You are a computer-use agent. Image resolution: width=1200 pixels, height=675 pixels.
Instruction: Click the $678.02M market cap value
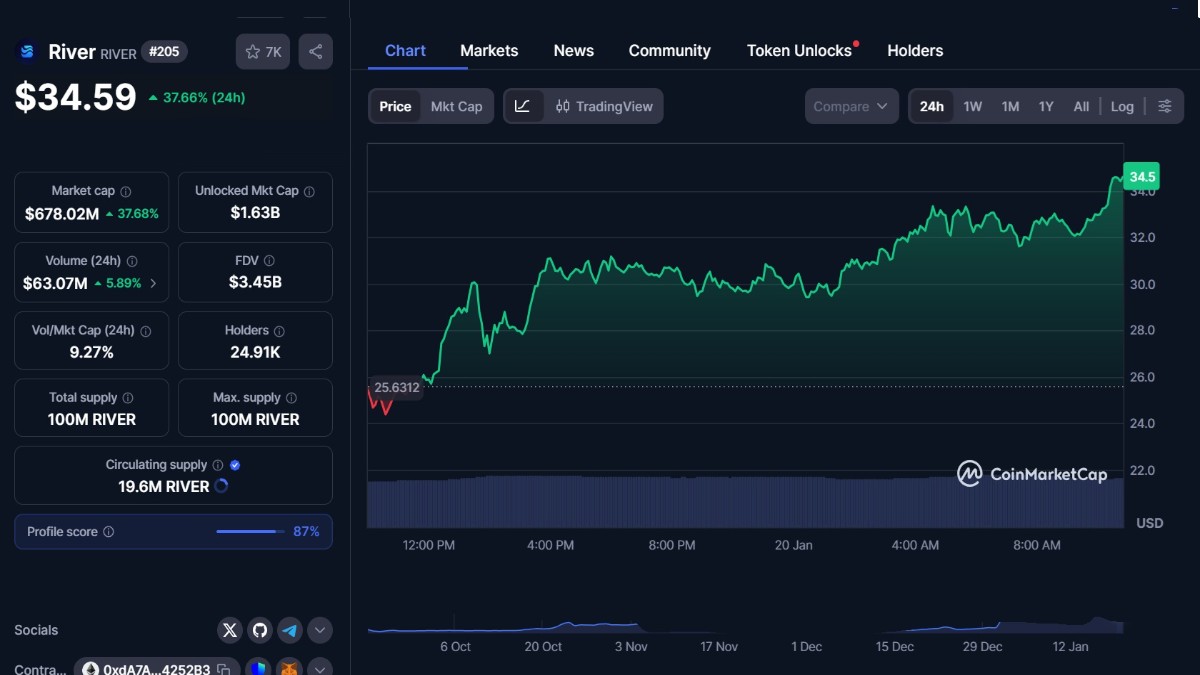coord(62,213)
